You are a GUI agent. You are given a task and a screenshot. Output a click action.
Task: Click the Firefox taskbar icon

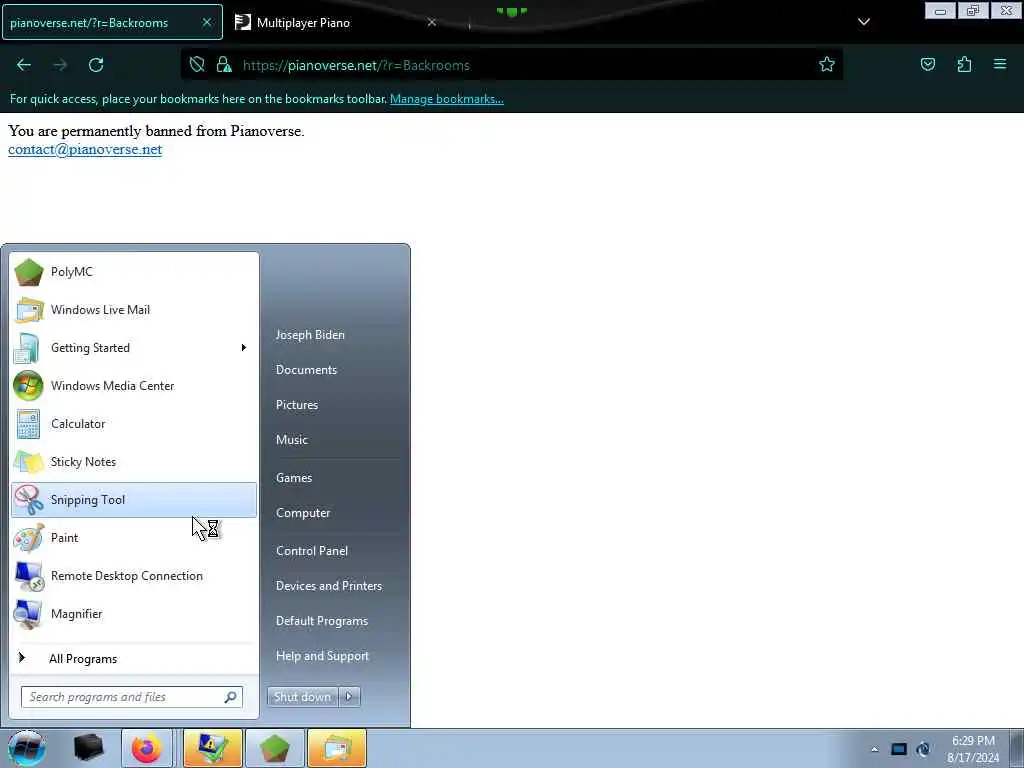pos(147,748)
